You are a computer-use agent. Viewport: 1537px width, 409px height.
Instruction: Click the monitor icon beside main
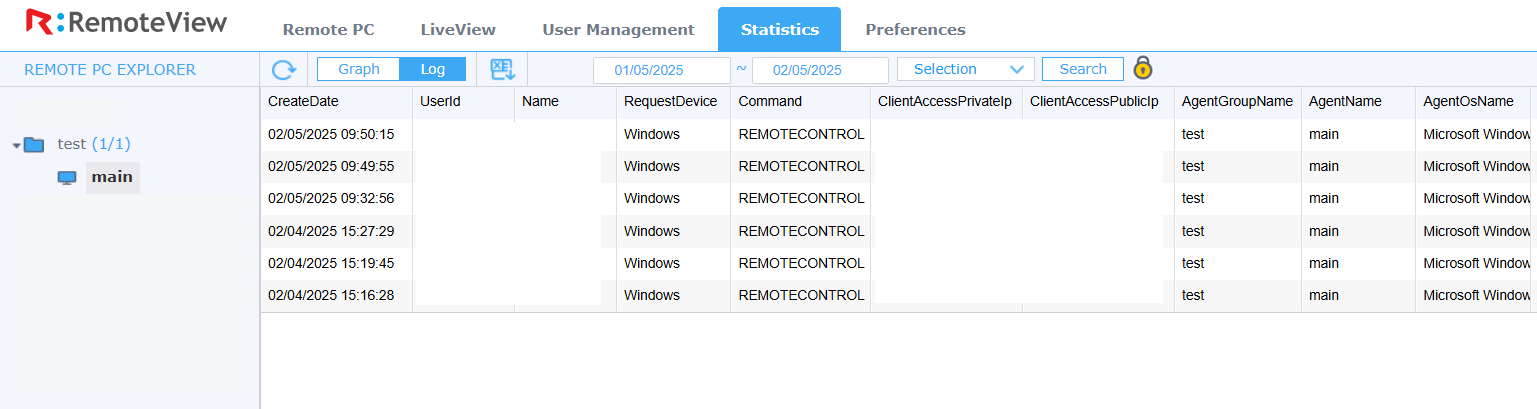pyautogui.click(x=67, y=178)
